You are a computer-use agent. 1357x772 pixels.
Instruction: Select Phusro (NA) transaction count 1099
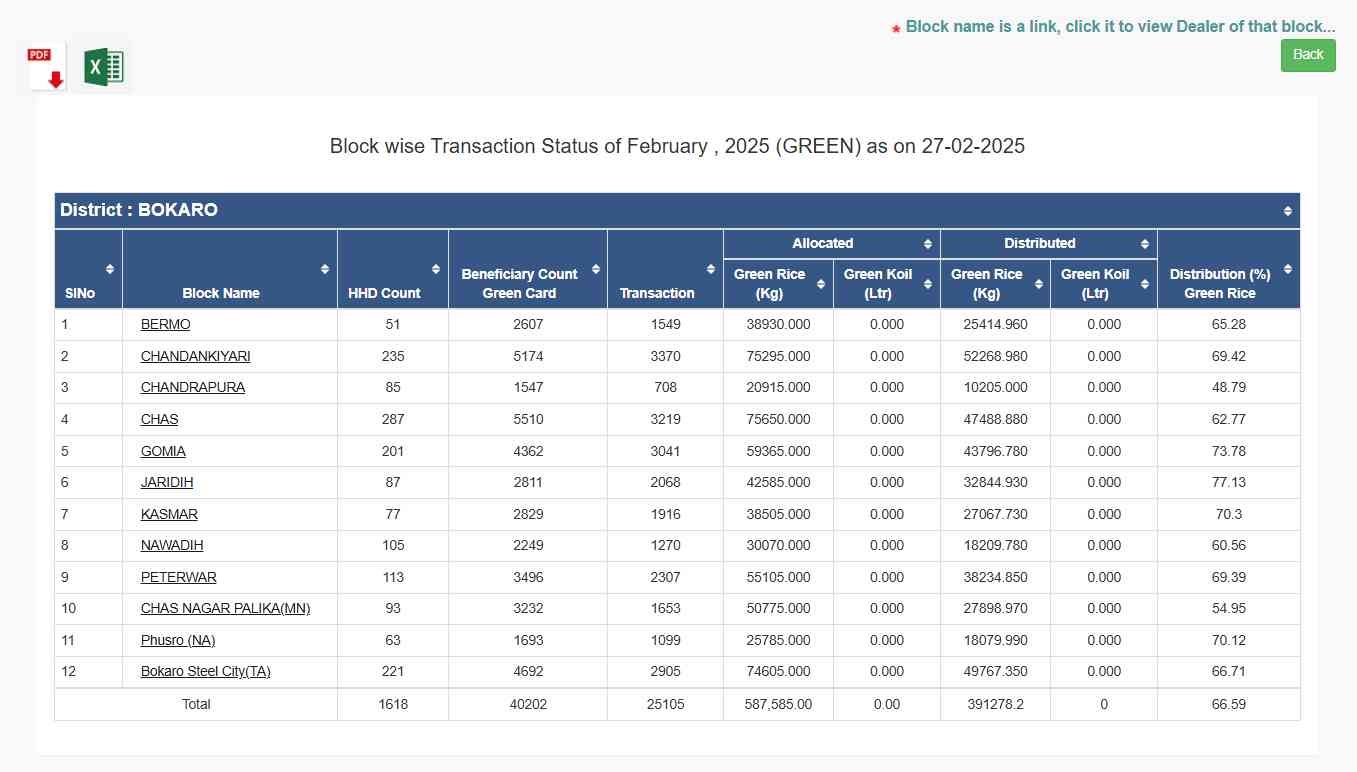coord(665,640)
